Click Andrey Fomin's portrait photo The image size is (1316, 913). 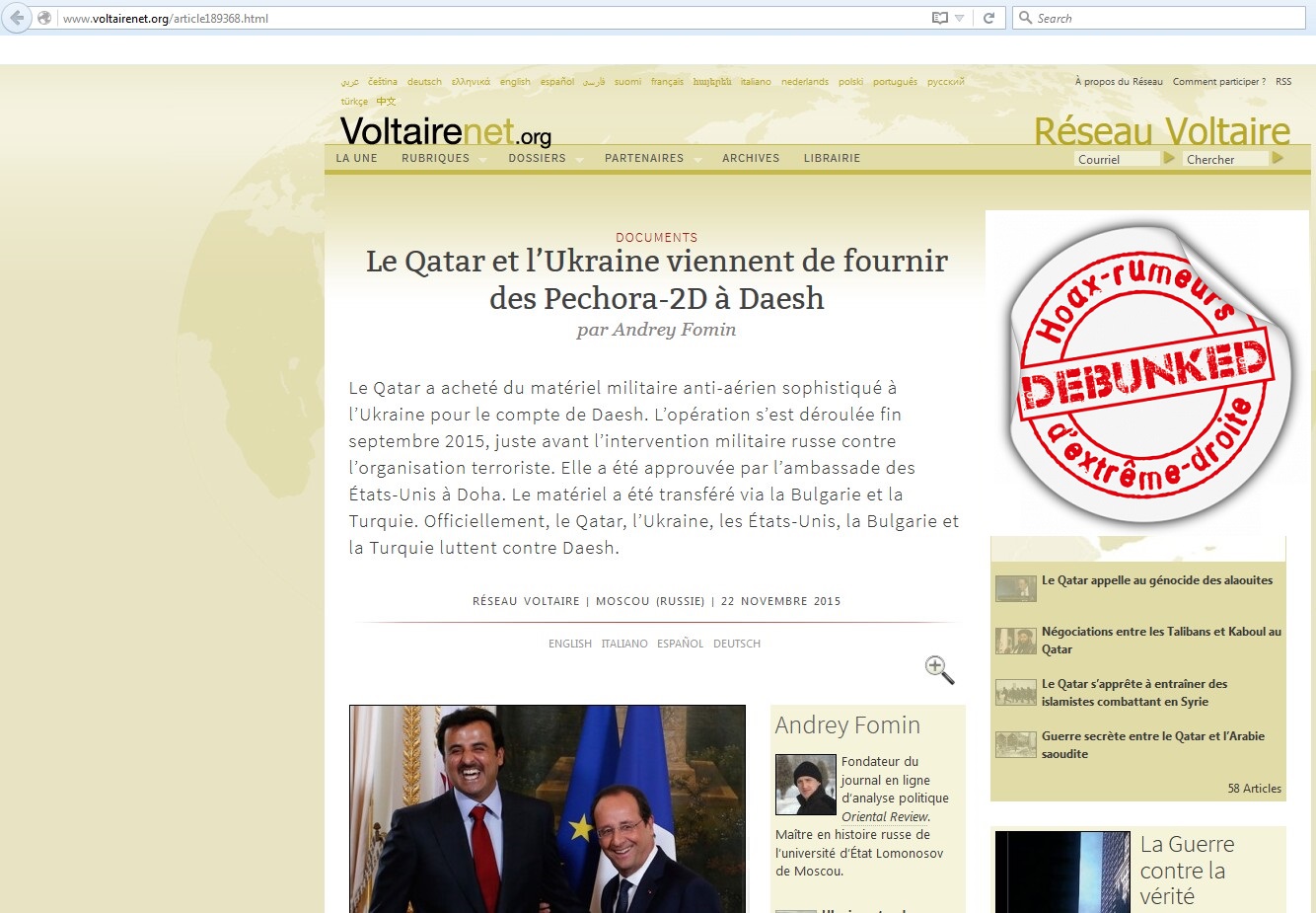point(806,785)
